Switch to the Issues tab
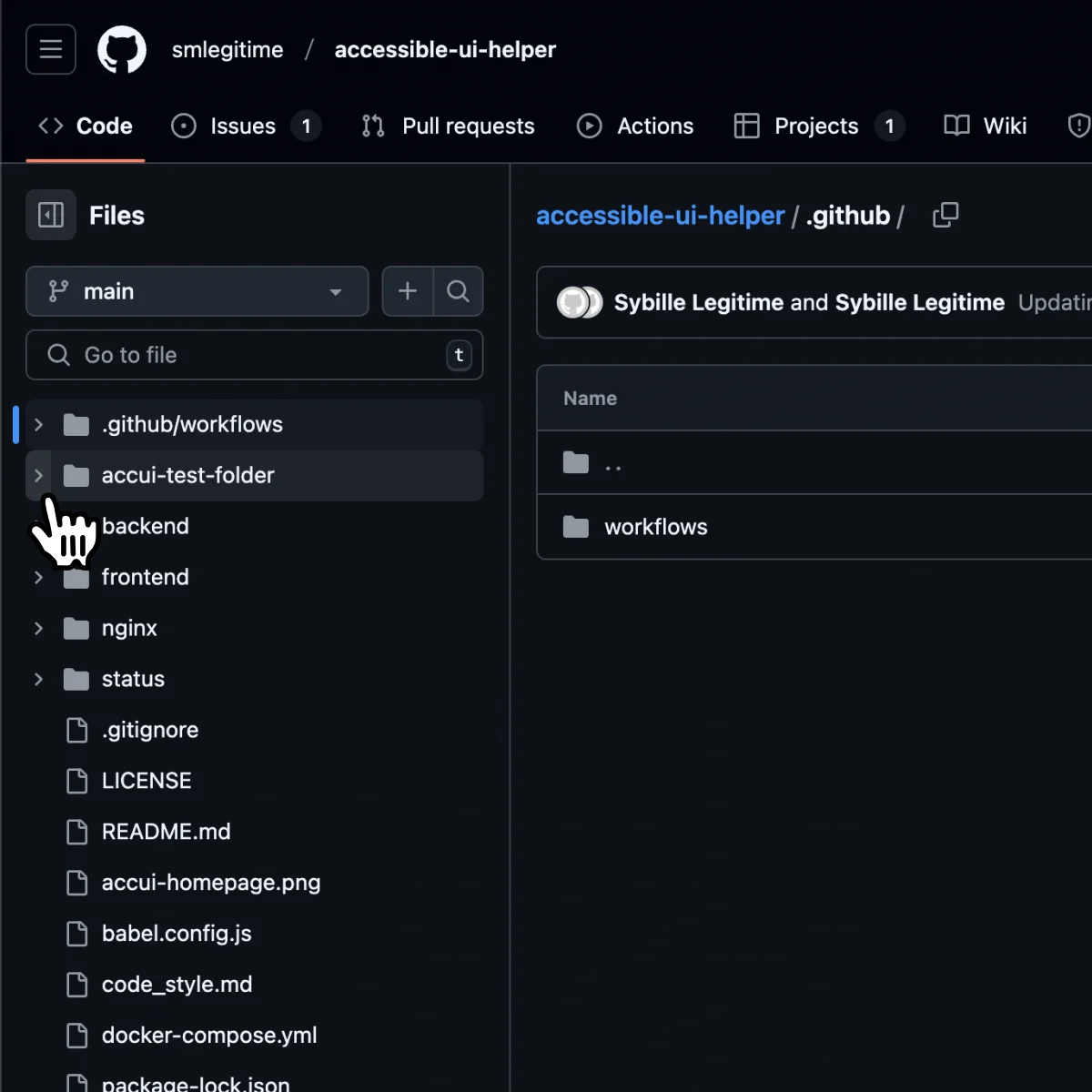The width and height of the screenshot is (1092, 1092). 246,126
